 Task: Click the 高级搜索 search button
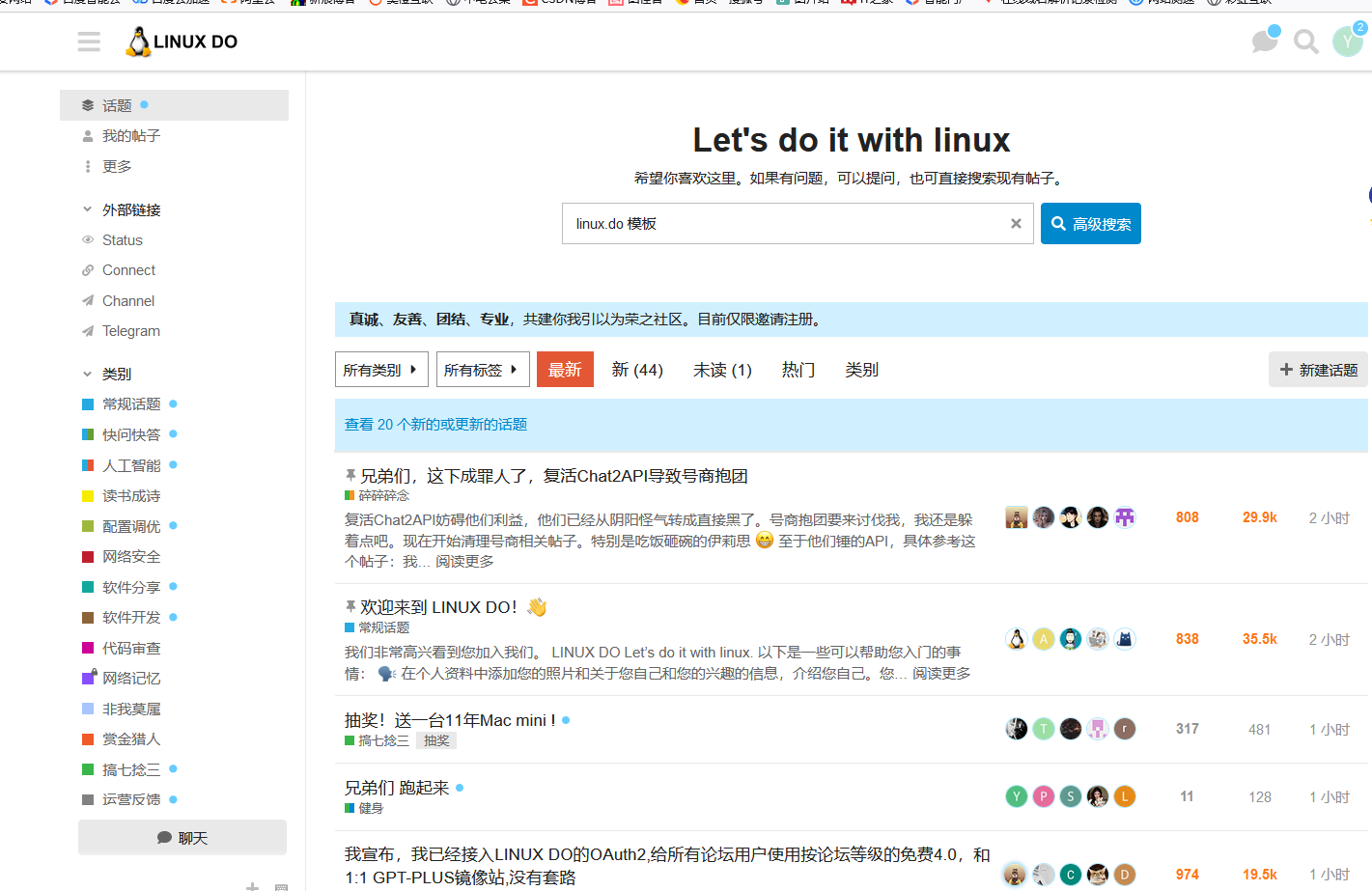tap(1091, 224)
